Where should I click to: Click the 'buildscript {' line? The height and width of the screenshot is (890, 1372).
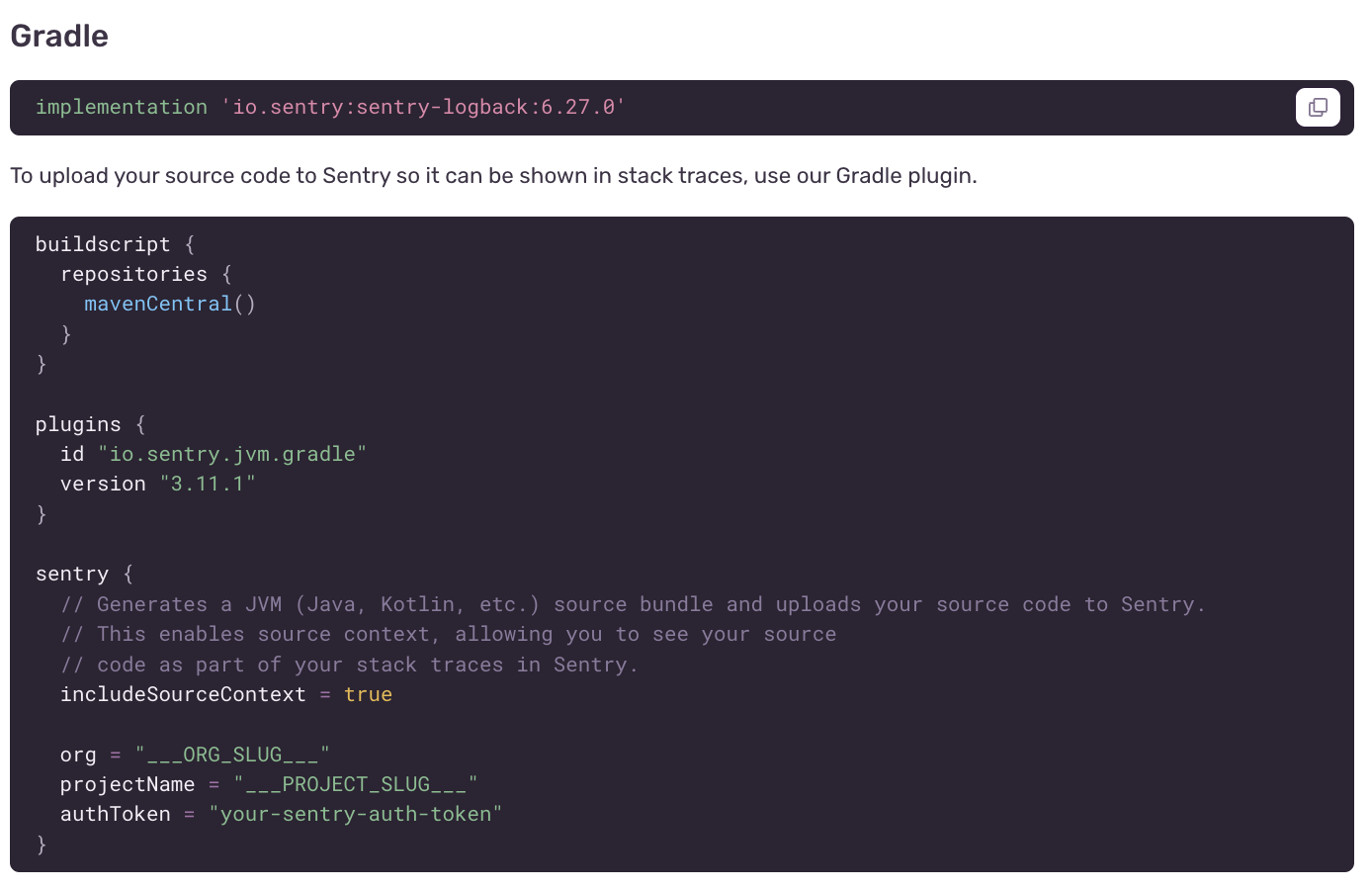pos(116,244)
